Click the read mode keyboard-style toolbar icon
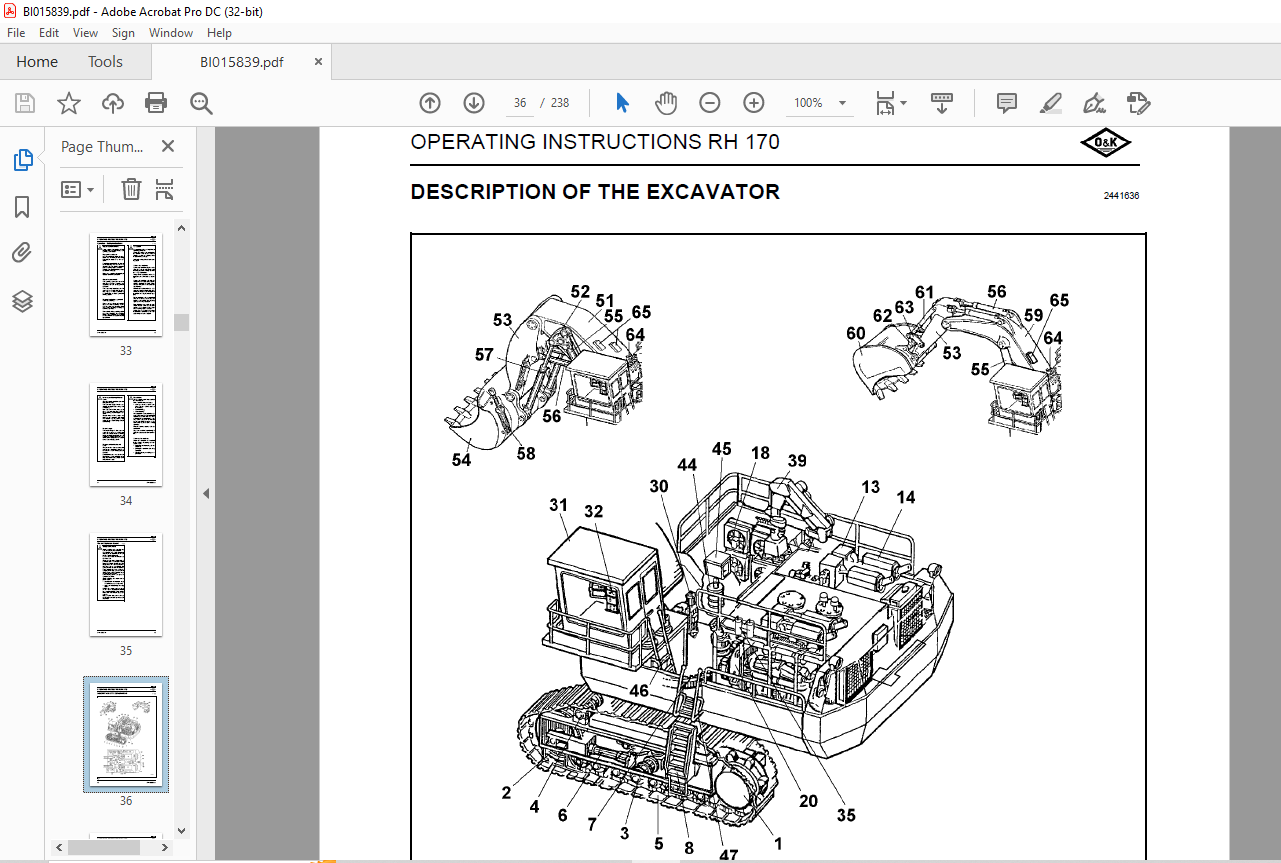 pyautogui.click(x=942, y=103)
